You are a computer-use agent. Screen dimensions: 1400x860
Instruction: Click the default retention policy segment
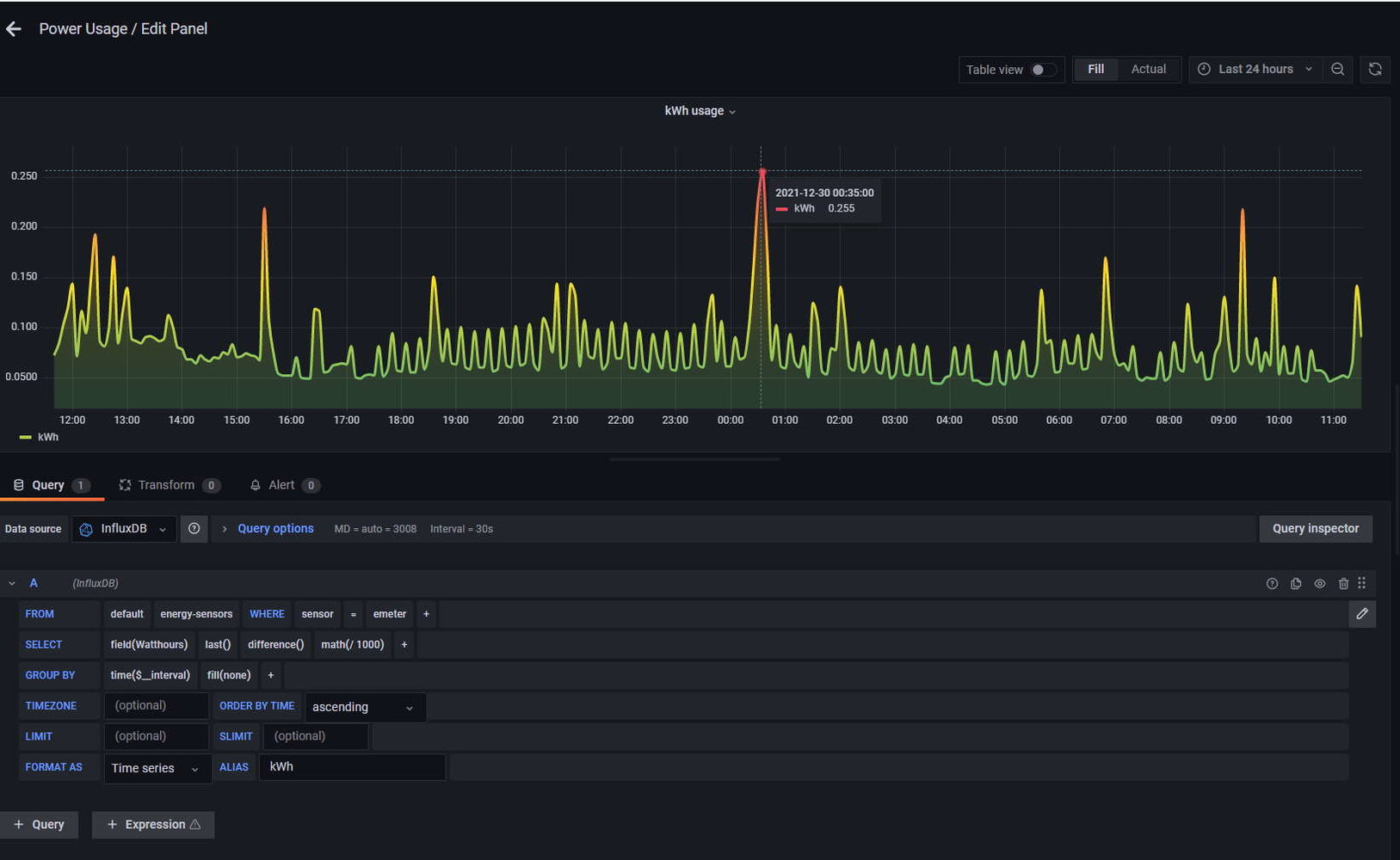(x=126, y=614)
